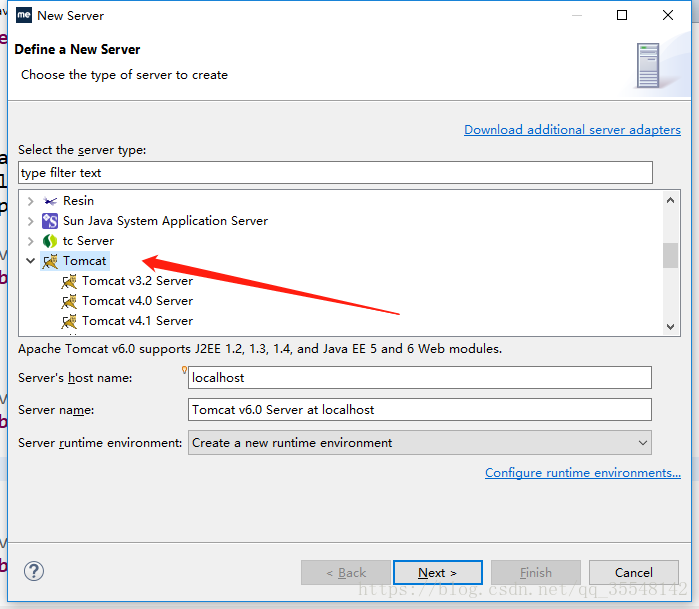Click the server list scroll-down arrow
This screenshot has height=609, width=699.
(670, 327)
